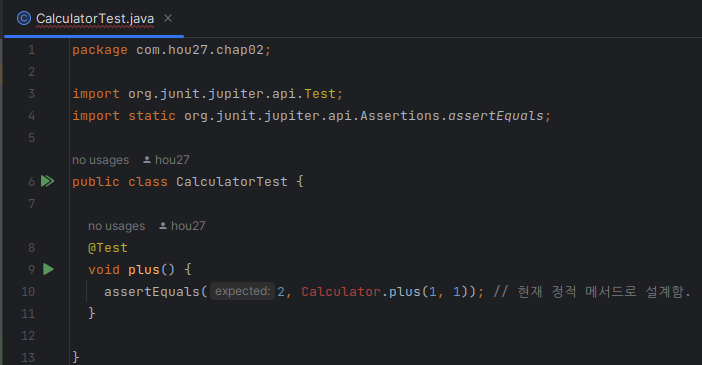Click the 'no usages' hint above @Test

116,226
